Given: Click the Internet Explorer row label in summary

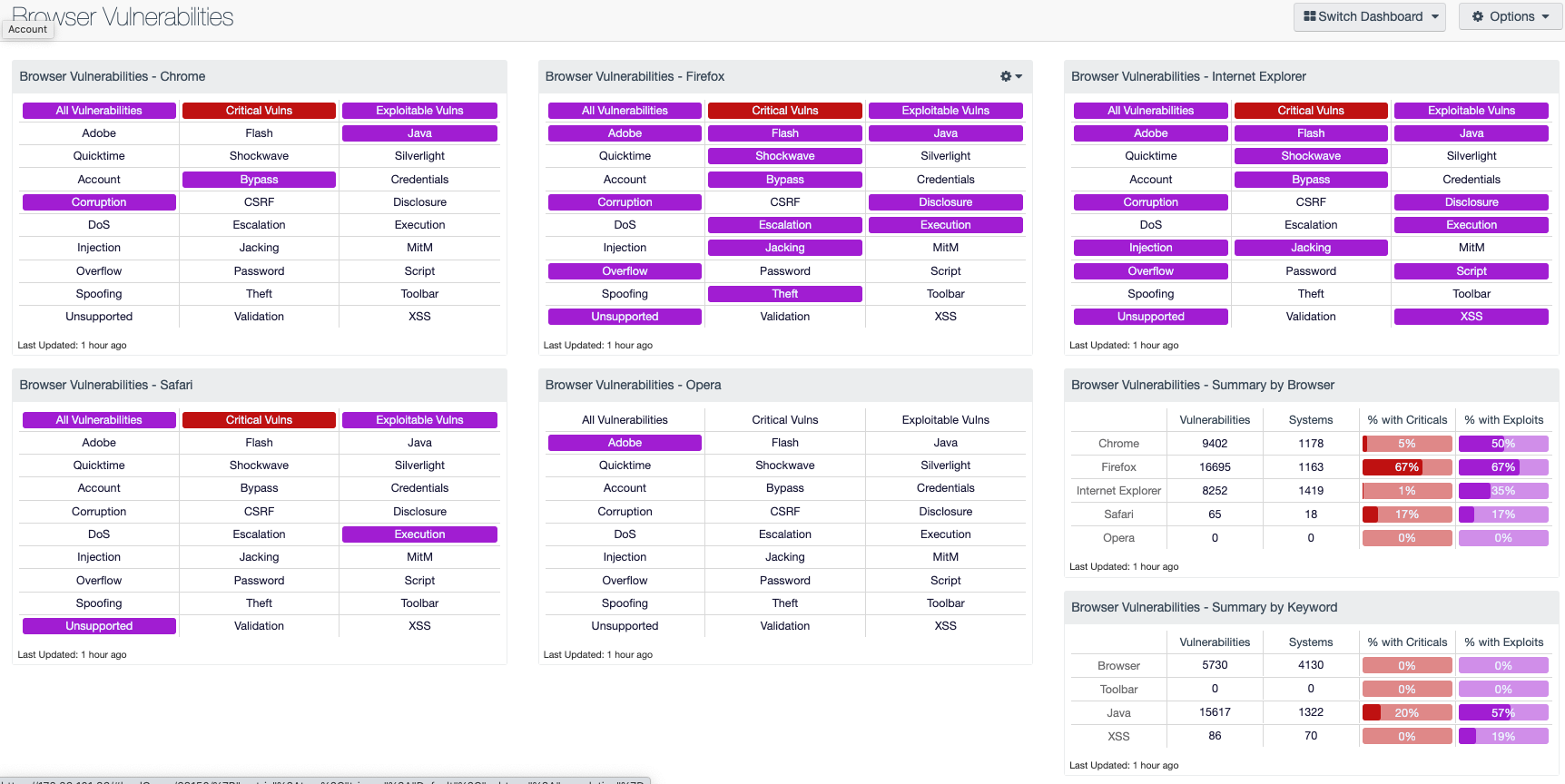Looking at the screenshot, I should 1118,491.
